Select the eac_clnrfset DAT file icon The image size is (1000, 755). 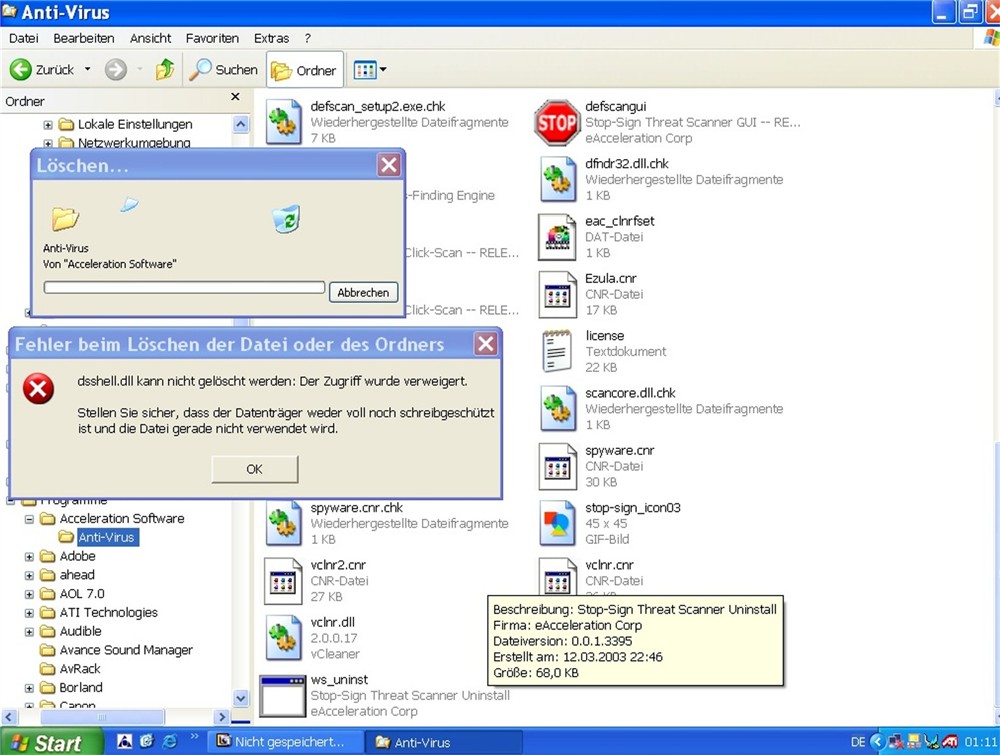click(557, 237)
